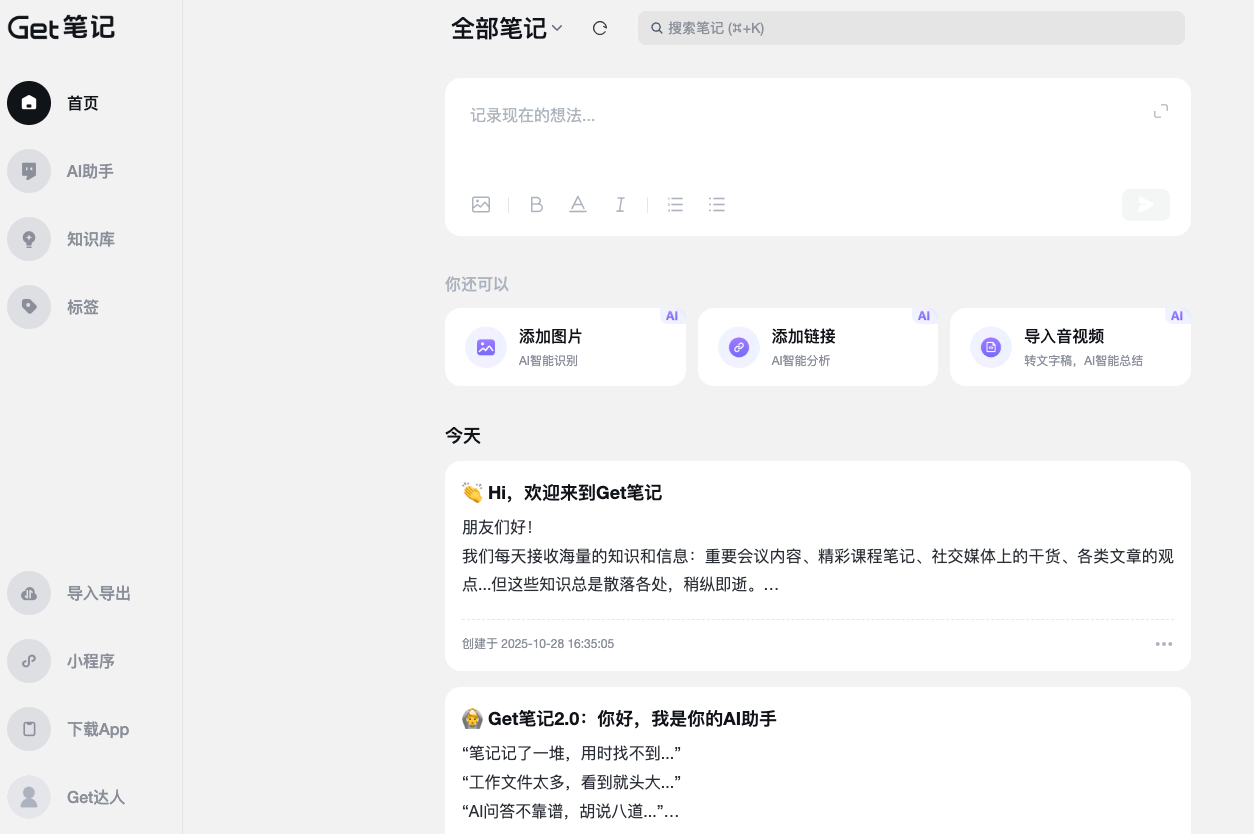Submit the note with the send icon

1145,204
